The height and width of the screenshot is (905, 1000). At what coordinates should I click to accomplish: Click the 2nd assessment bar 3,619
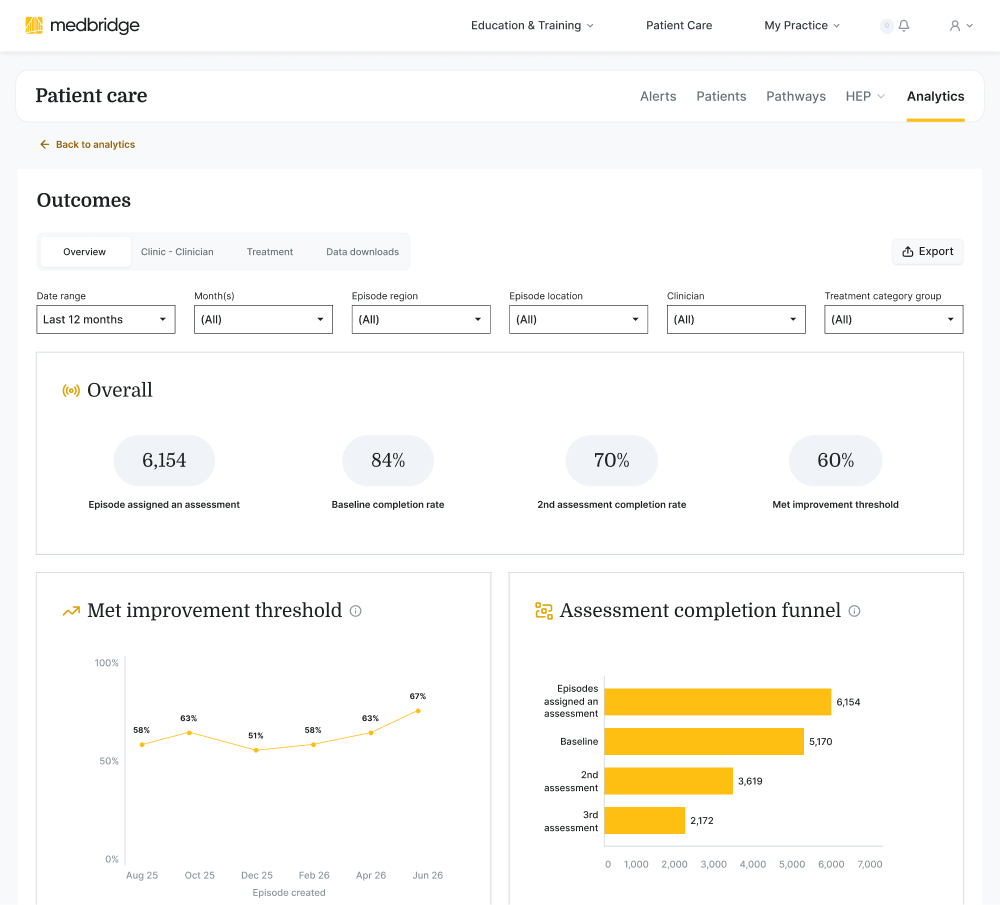pos(668,781)
